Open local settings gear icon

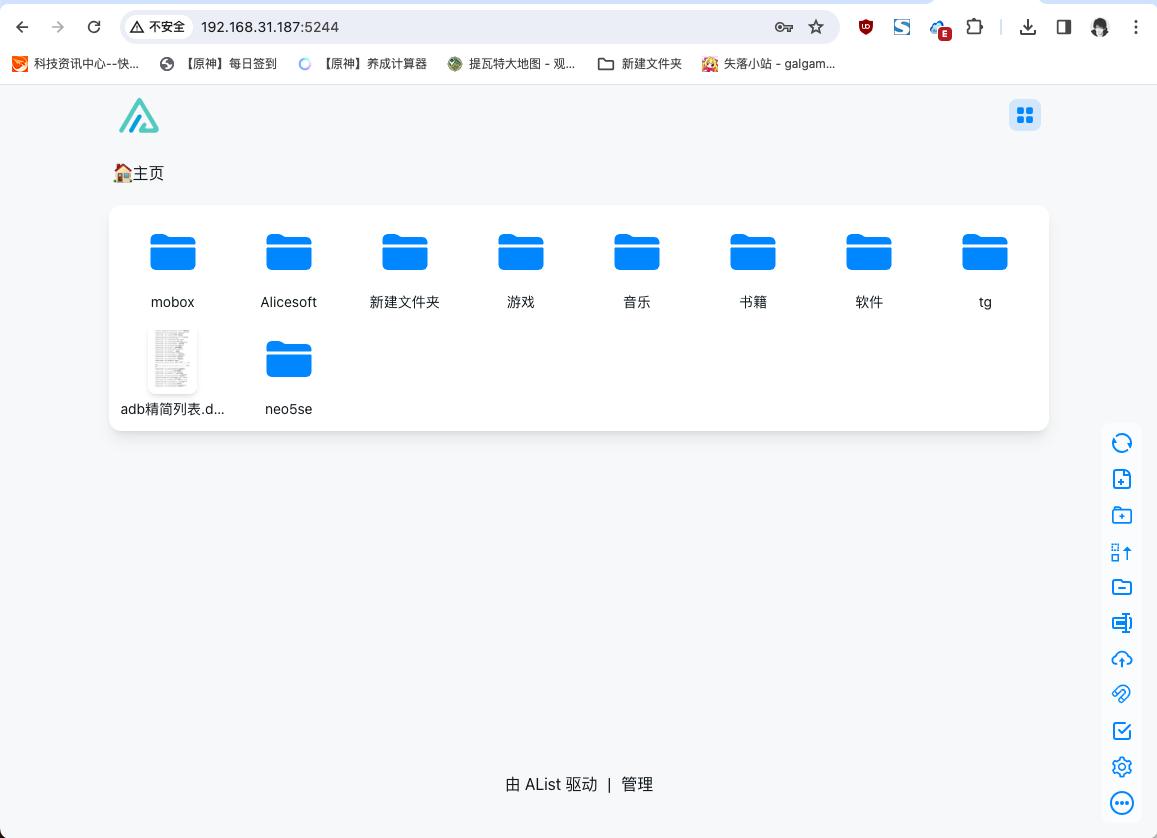pyautogui.click(x=1122, y=766)
